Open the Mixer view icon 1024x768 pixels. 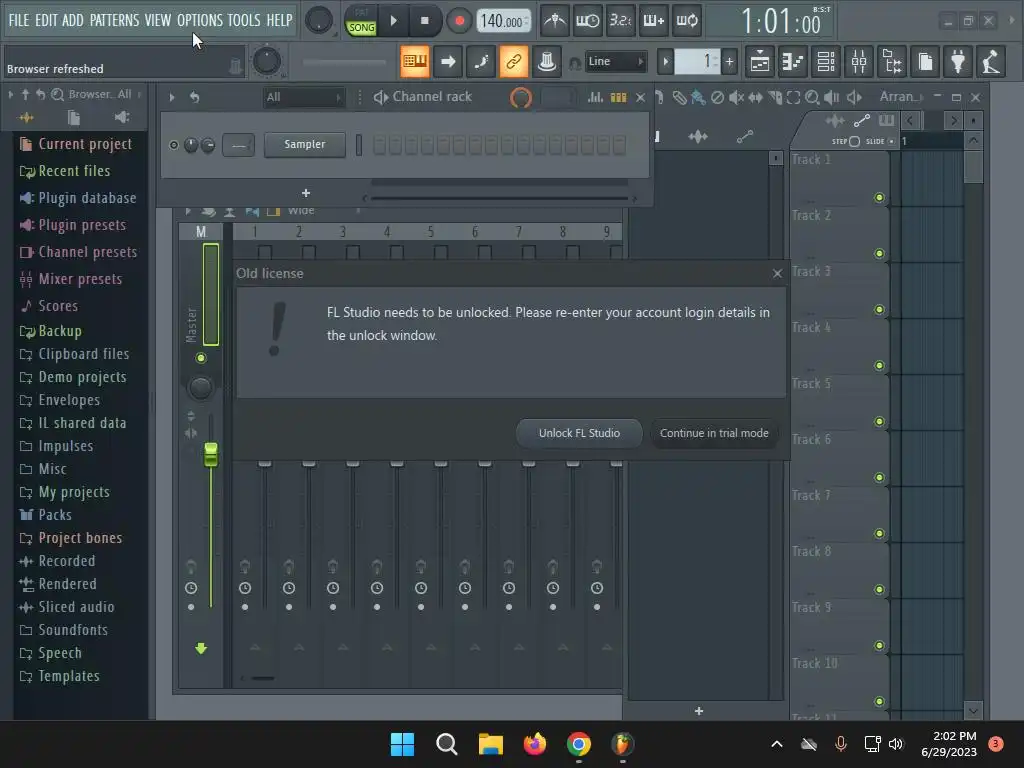click(859, 62)
